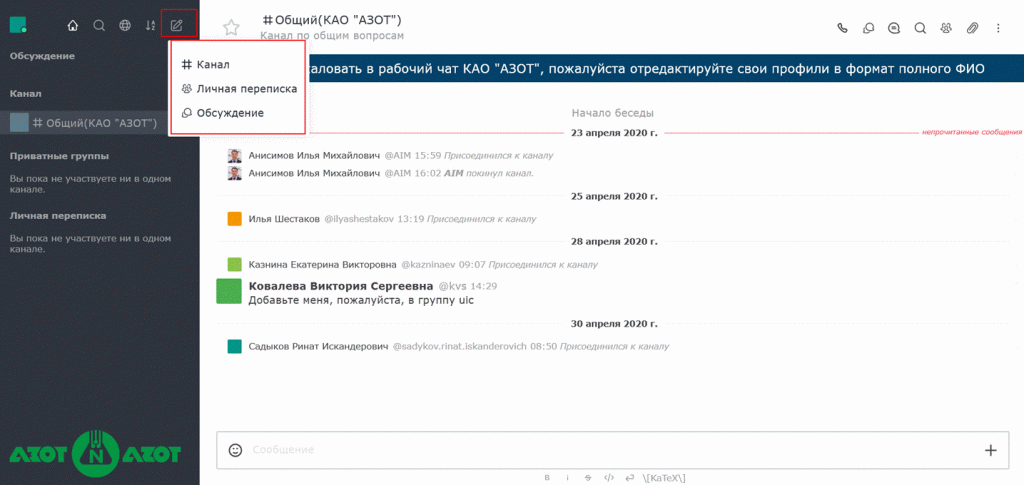Click large green avatar of Ковалева Виктория
The image size is (1024, 485).
coord(229,290)
